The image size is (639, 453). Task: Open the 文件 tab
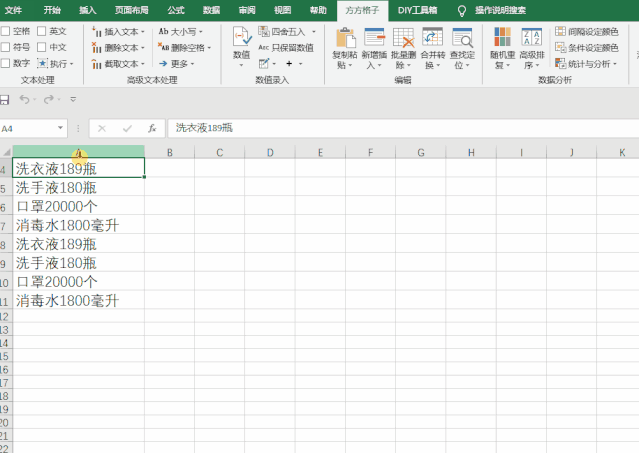click(x=13, y=10)
